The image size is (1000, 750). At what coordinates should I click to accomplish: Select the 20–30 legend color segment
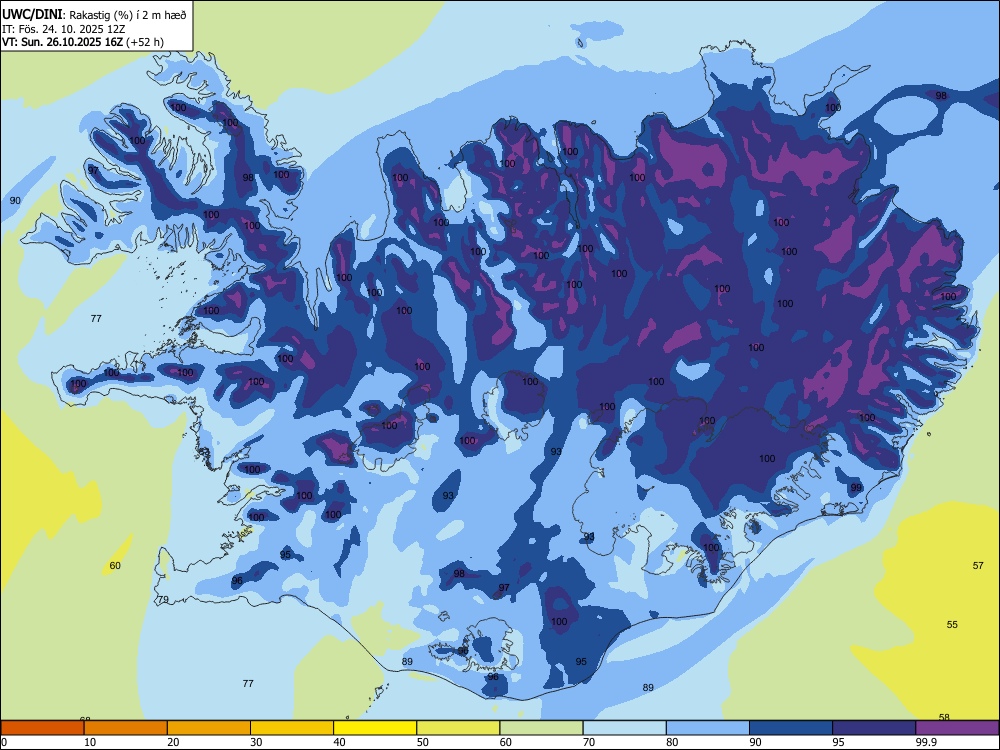pyautogui.click(x=209, y=728)
